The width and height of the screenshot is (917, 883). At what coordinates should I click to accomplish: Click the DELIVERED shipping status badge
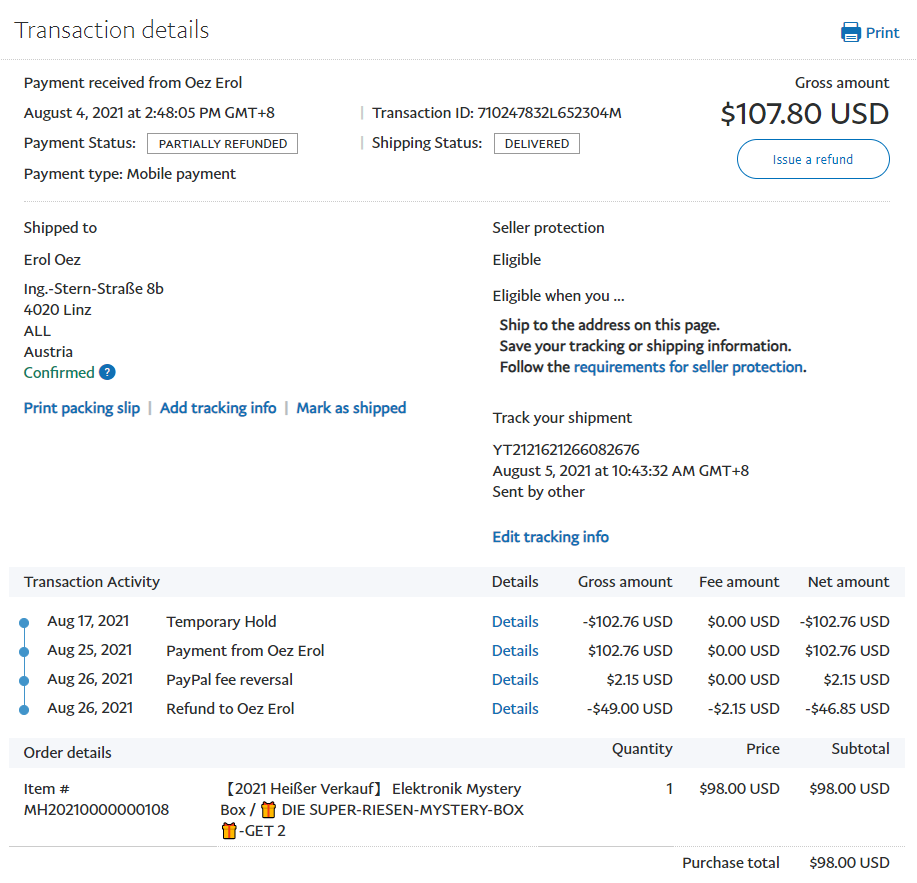[x=537, y=144]
